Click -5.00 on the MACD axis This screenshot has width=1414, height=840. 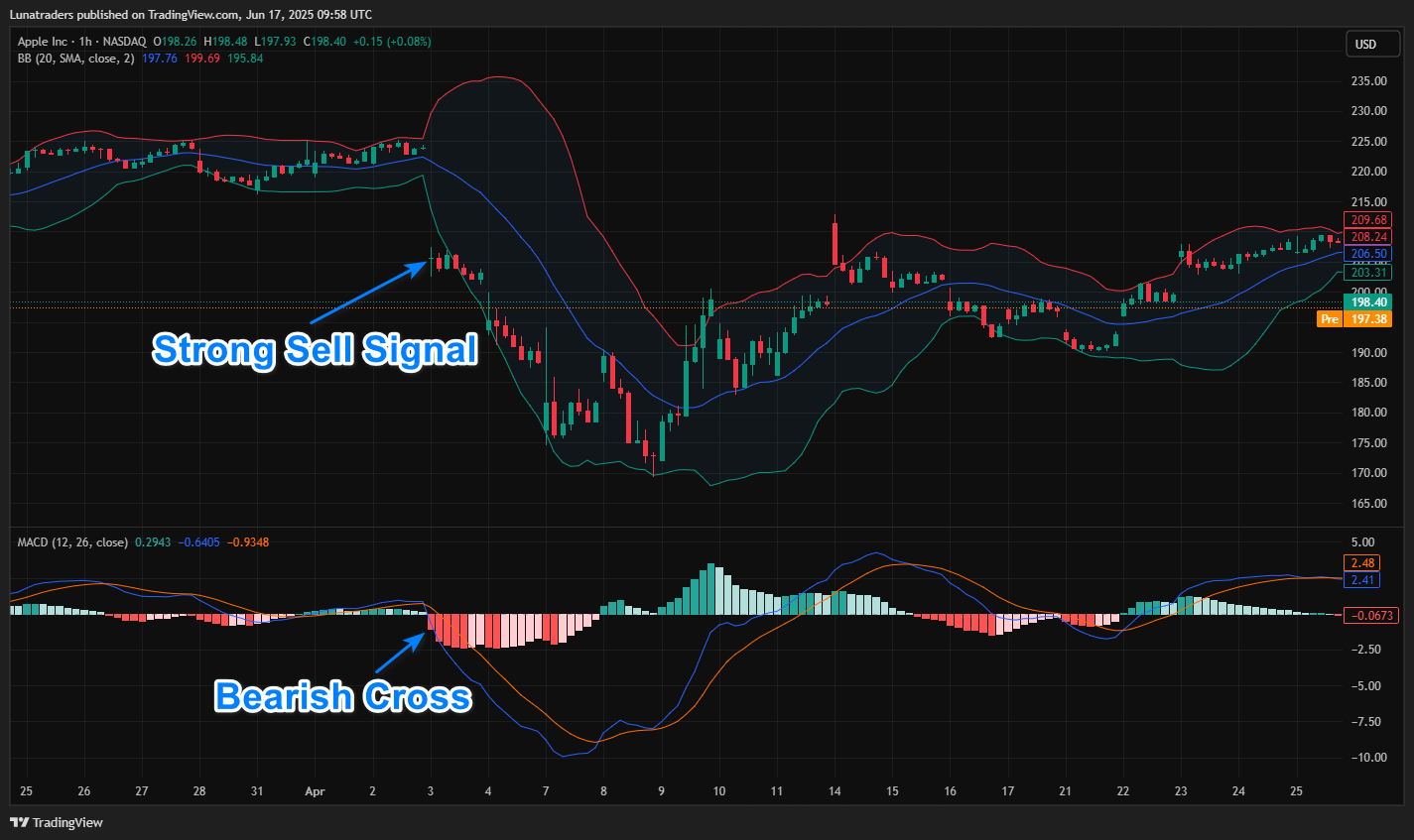1364,686
